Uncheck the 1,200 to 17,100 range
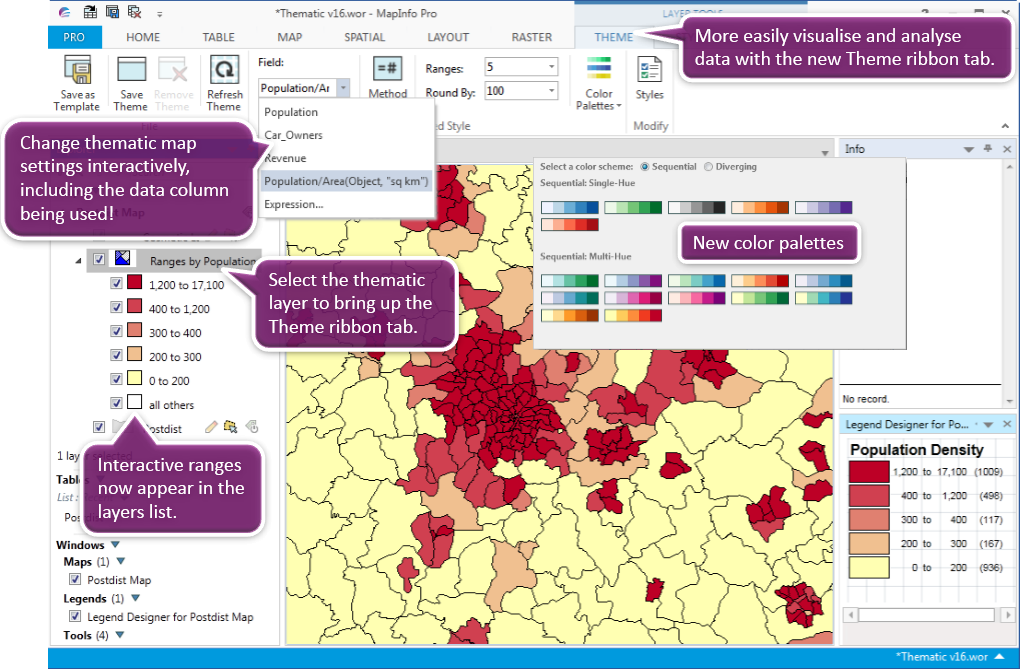The width and height of the screenshot is (1020, 670). pyautogui.click(x=116, y=283)
